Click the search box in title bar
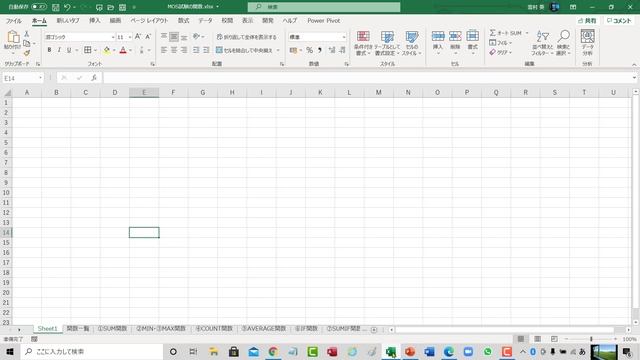Viewport: 640px width, 360px height. tap(324, 7)
